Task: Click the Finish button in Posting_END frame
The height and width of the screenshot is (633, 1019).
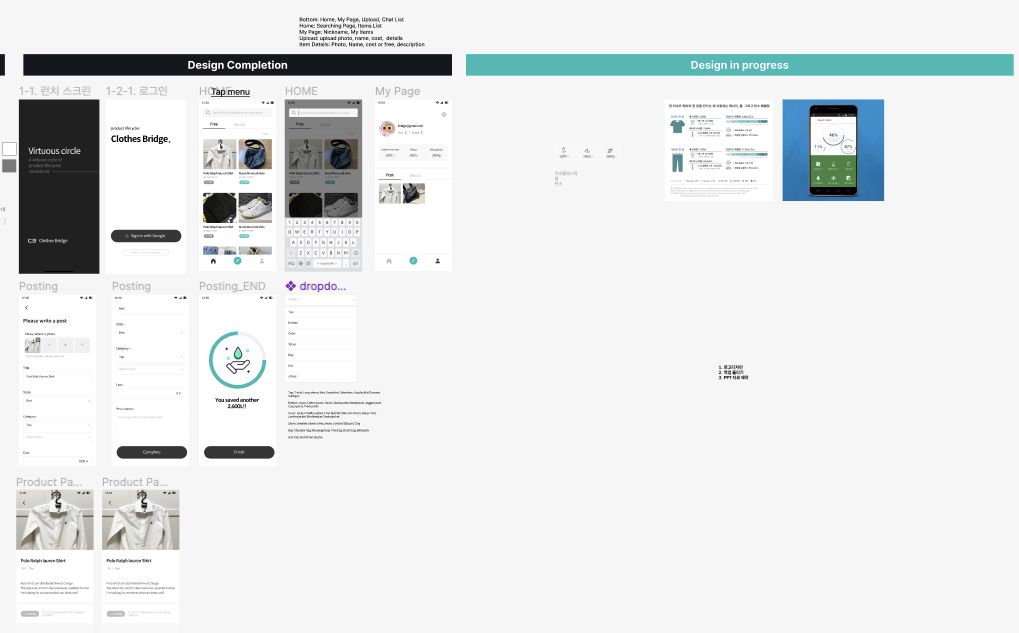Action: pos(239,452)
